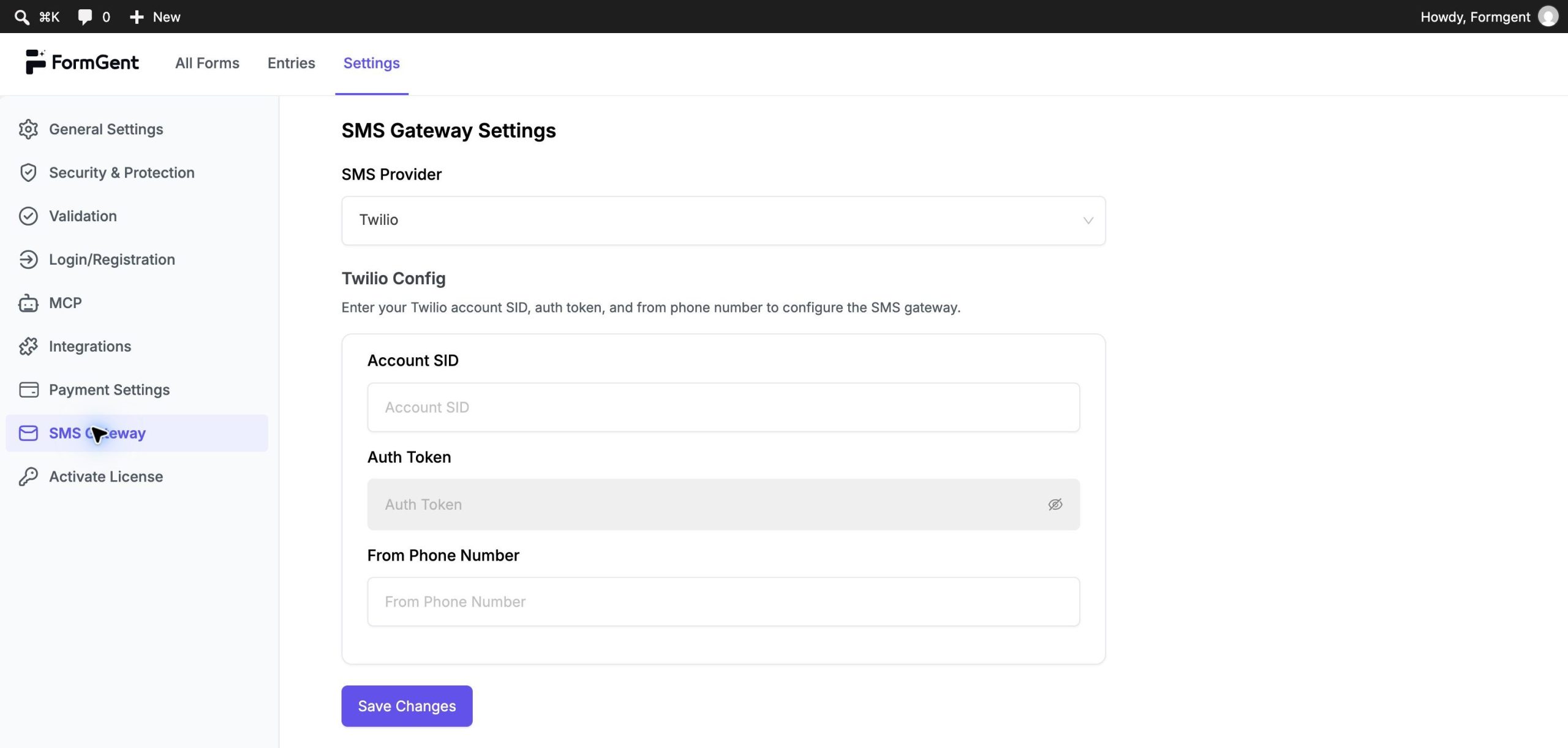
Task: Expand the SMS Provider chevron arrow
Action: (1088, 221)
